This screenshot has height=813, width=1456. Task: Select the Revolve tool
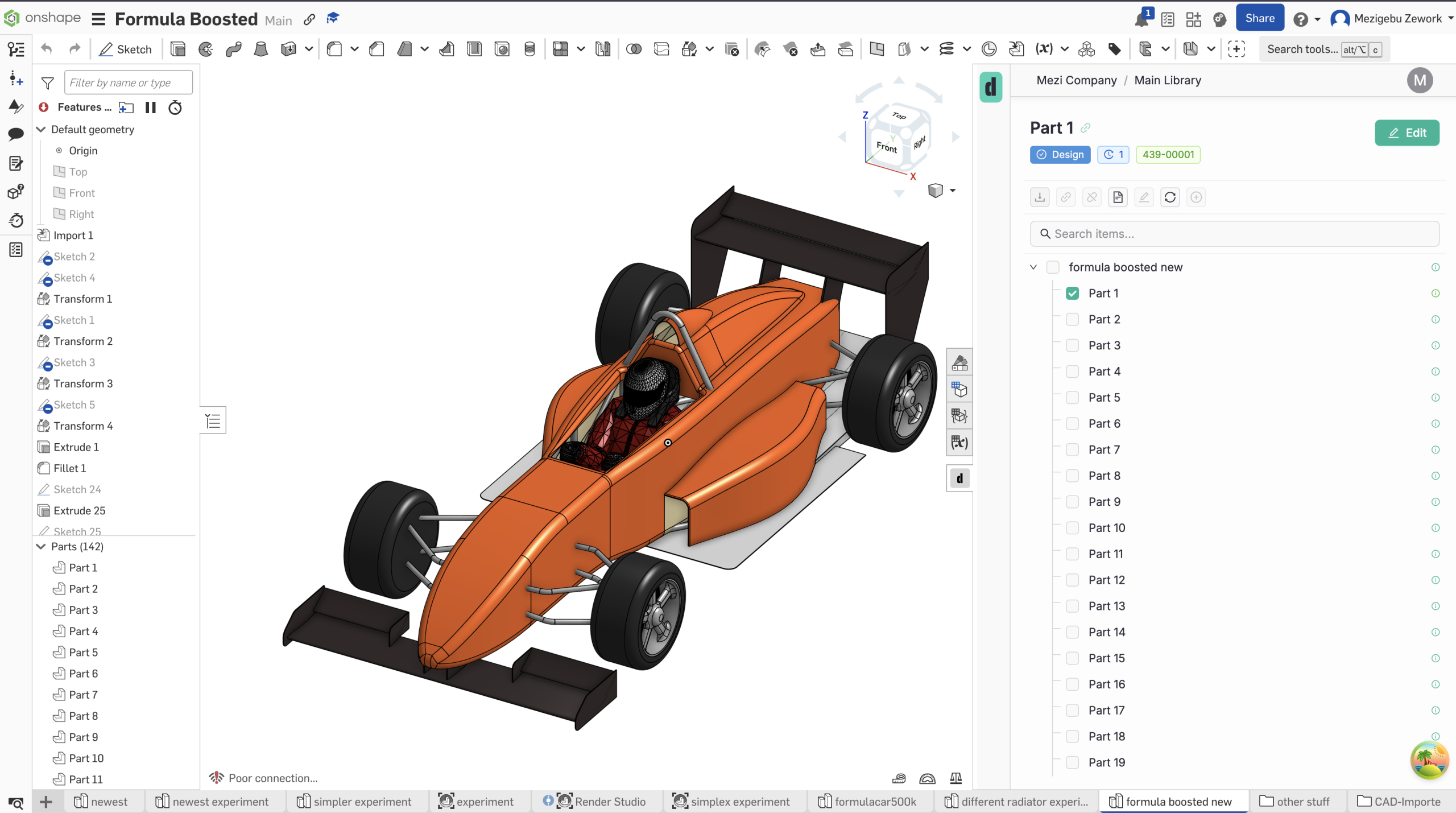205,49
